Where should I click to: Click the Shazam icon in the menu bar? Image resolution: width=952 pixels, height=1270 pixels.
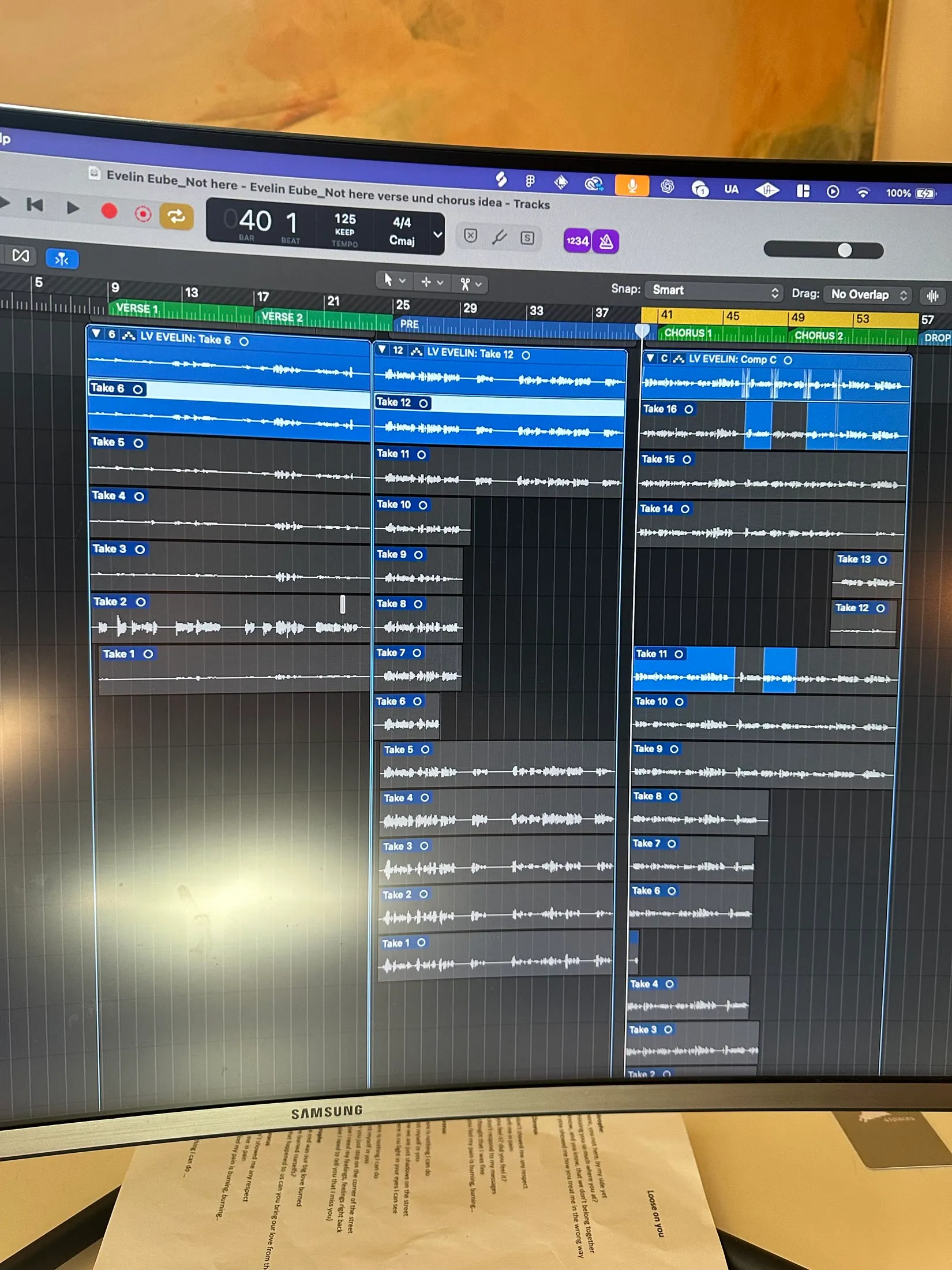501,180
